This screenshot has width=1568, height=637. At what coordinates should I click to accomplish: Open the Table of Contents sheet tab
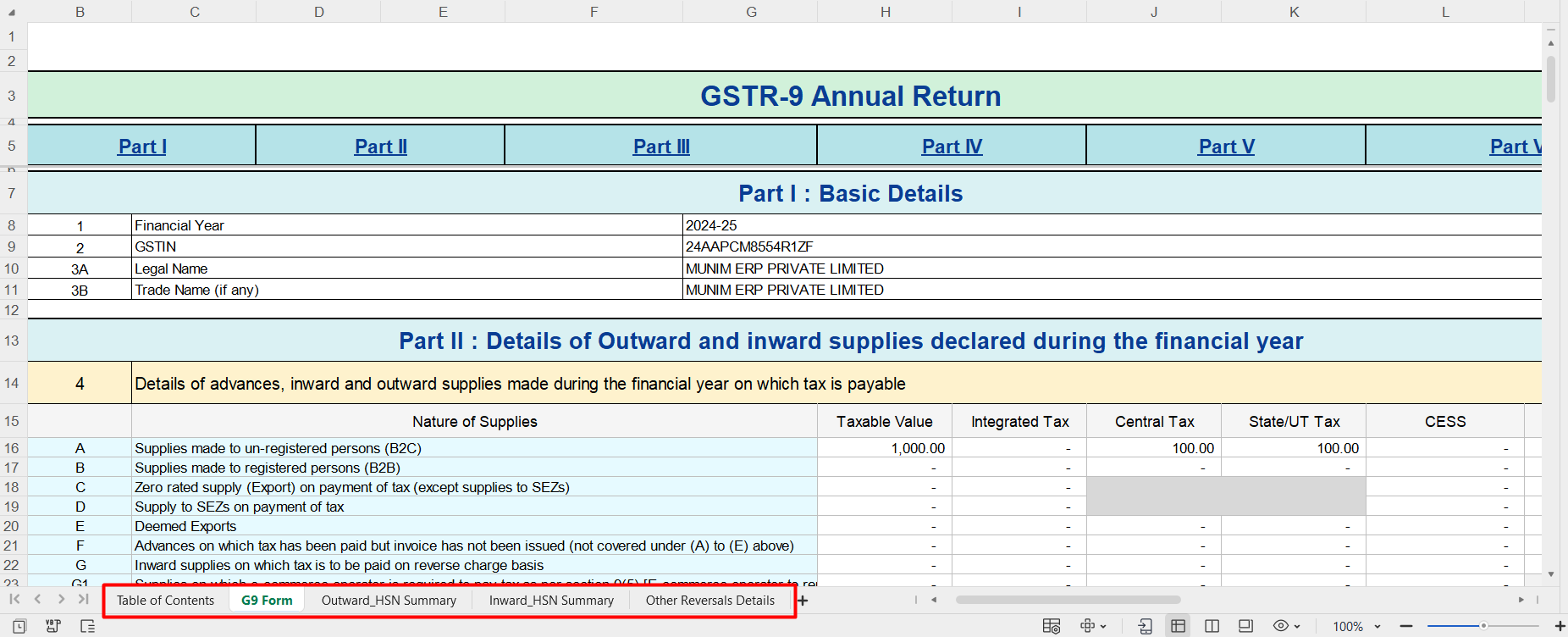(x=165, y=601)
